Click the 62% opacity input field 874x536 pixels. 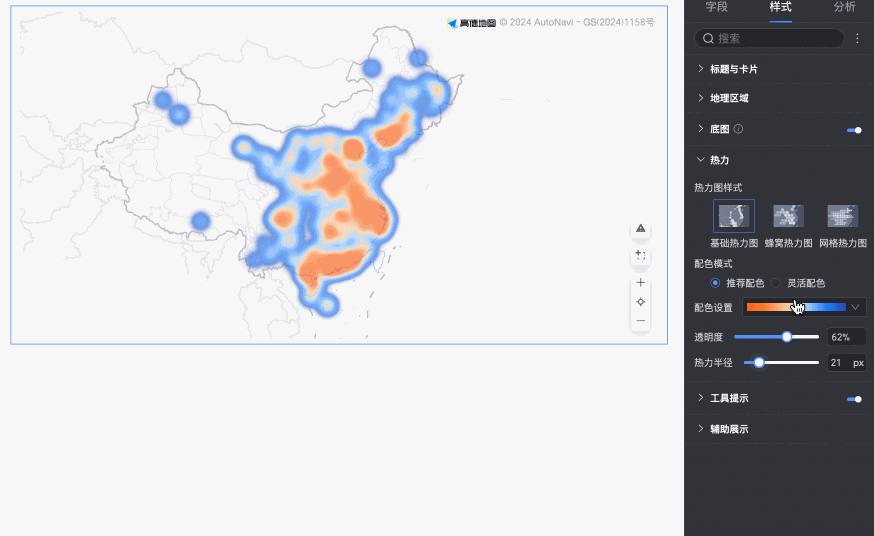pos(846,337)
